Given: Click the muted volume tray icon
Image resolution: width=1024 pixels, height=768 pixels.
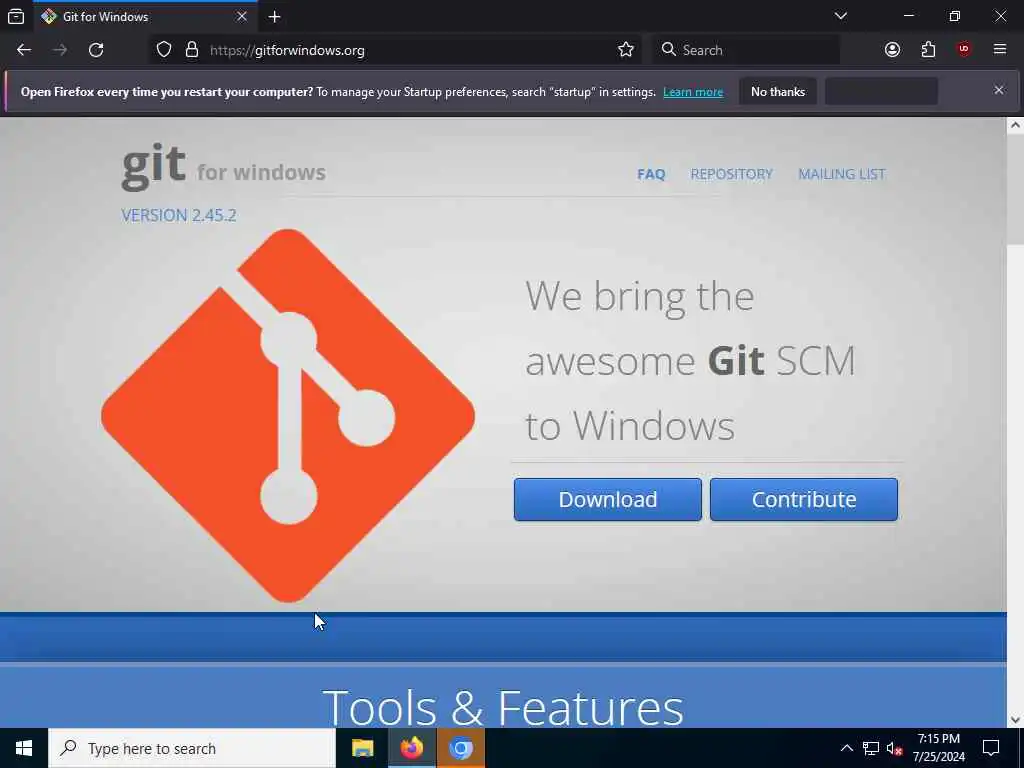Looking at the screenshot, I should (894, 748).
